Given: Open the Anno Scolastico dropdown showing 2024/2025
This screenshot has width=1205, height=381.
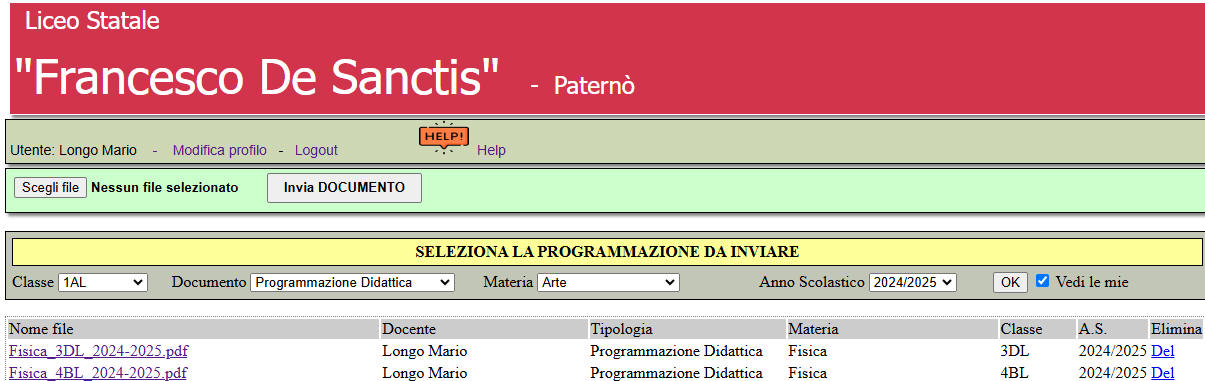Looking at the screenshot, I should pos(913,283).
